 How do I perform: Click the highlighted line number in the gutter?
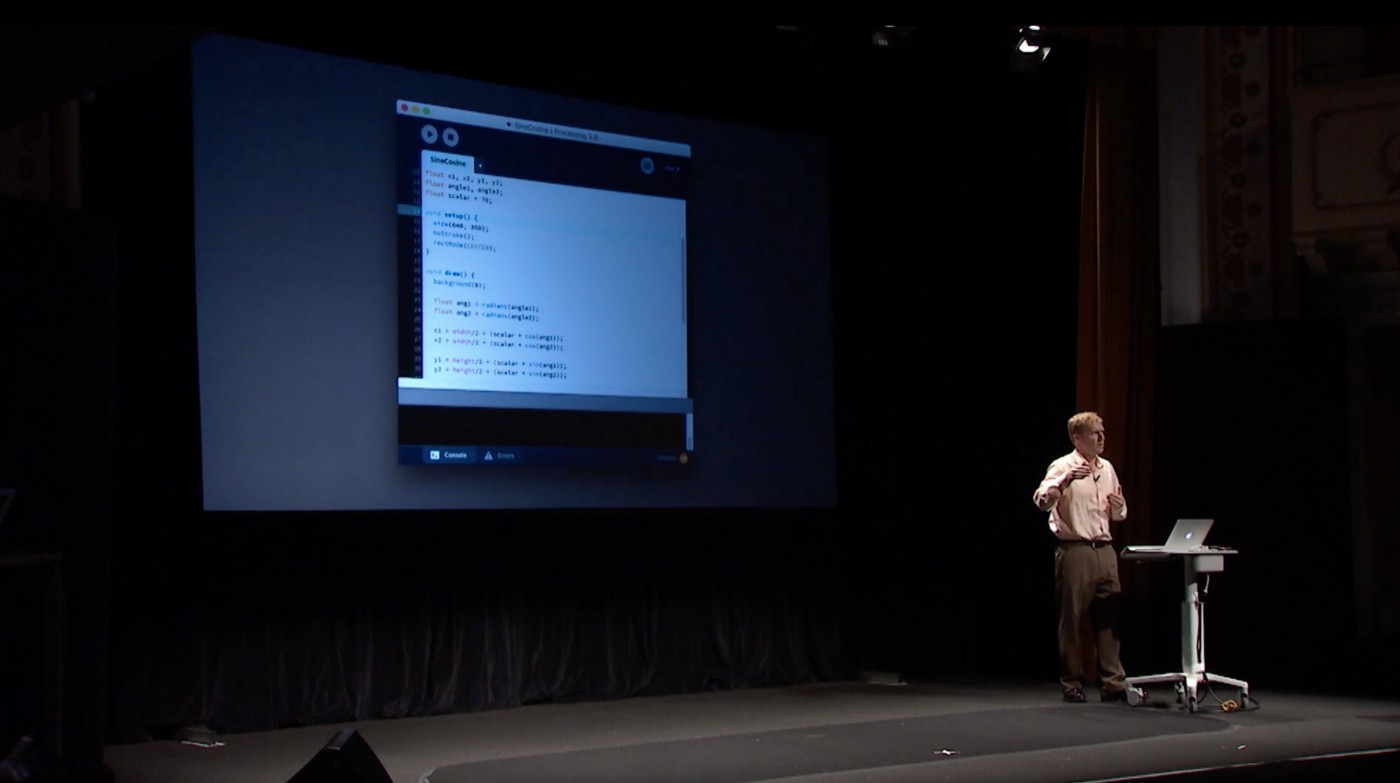point(415,211)
